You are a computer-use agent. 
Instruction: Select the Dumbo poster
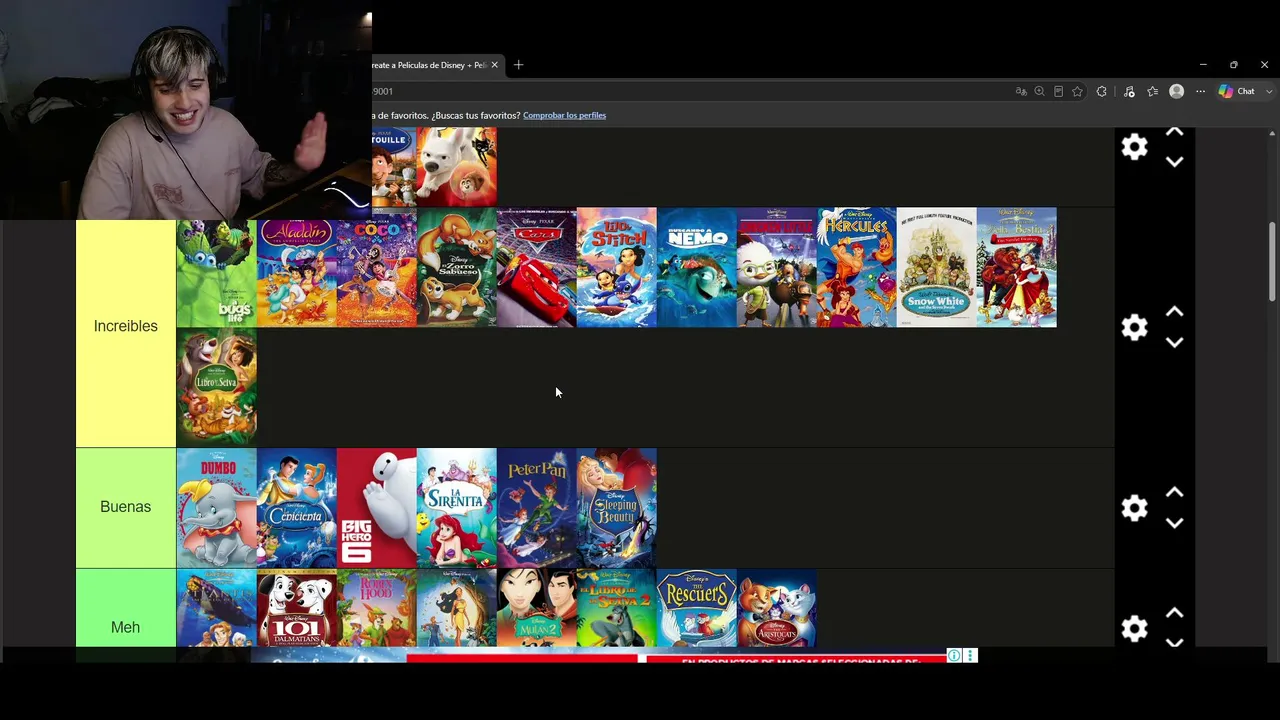[x=216, y=507]
